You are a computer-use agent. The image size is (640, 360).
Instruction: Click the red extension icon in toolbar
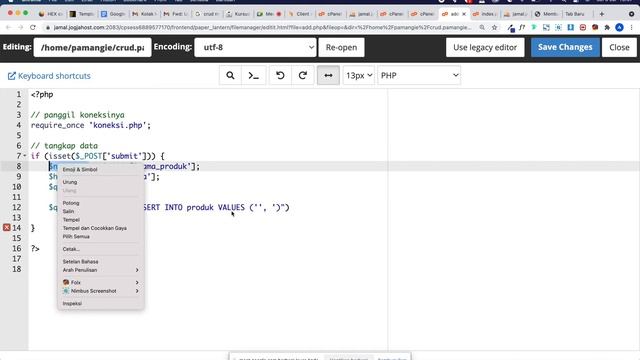[x=582, y=27]
